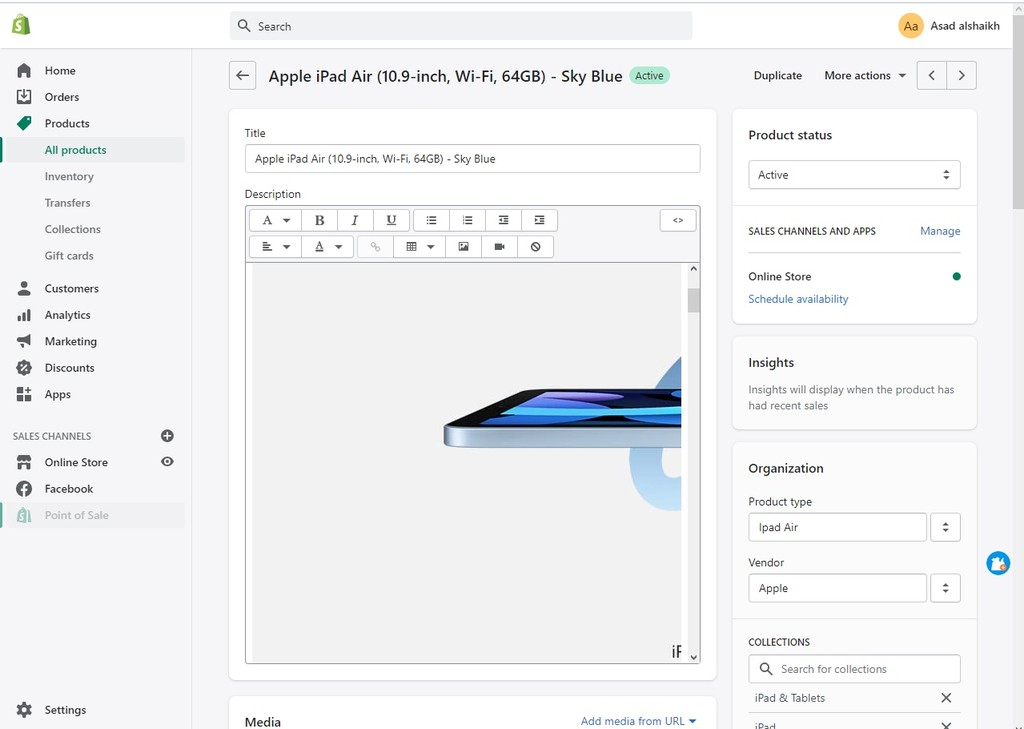This screenshot has width=1024, height=729.
Task: Open Discounts in the sidebar
Action: click(69, 368)
